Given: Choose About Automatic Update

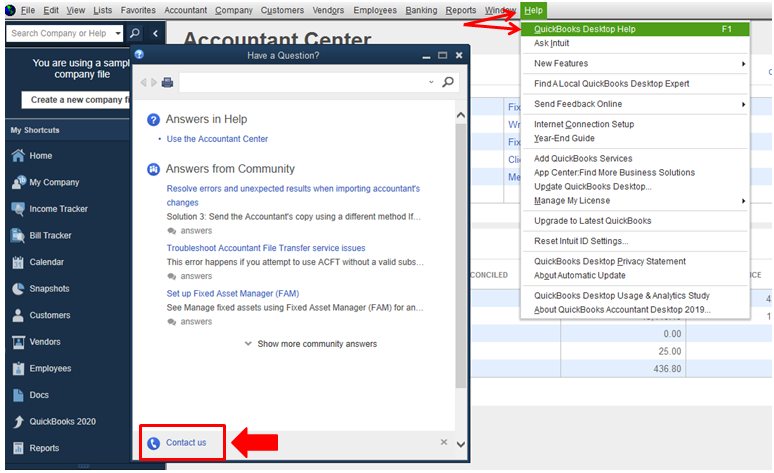Looking at the screenshot, I should pyautogui.click(x=580, y=276).
